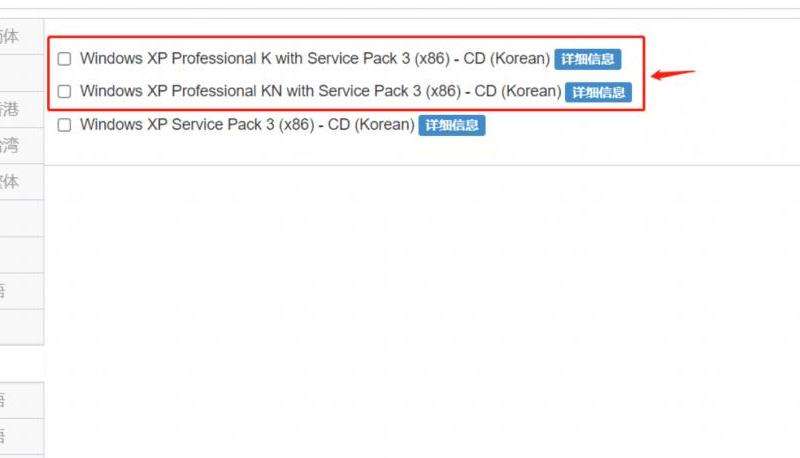The width and height of the screenshot is (800, 458).
Task: Open 详细信息 for Professional KN edition
Action: tap(598, 92)
